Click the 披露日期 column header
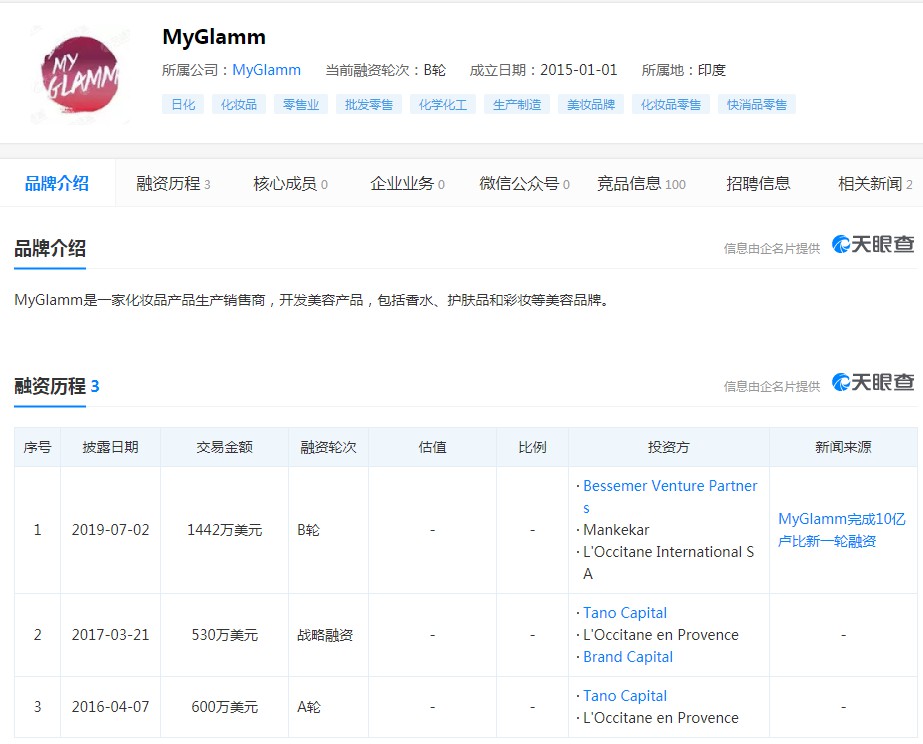 pos(111,447)
